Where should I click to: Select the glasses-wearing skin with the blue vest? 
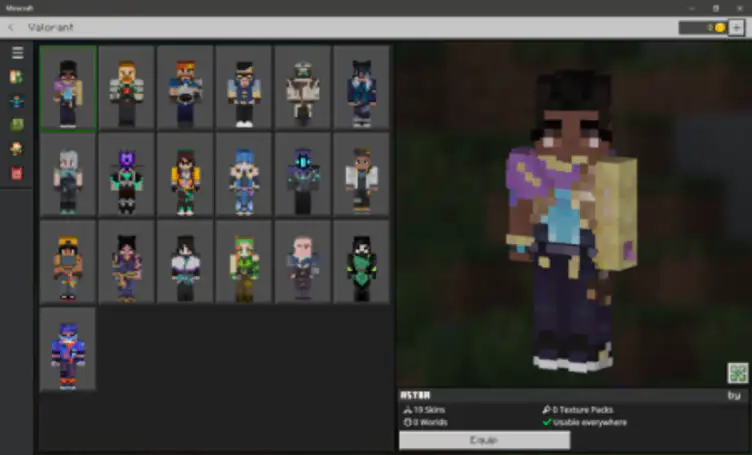tap(244, 88)
